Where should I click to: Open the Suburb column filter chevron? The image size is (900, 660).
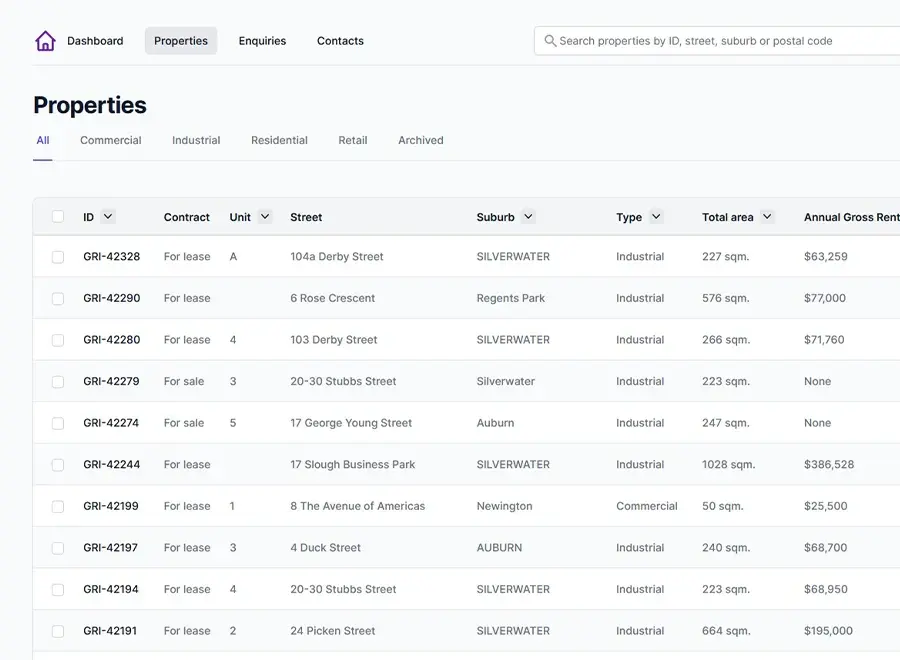tap(528, 217)
